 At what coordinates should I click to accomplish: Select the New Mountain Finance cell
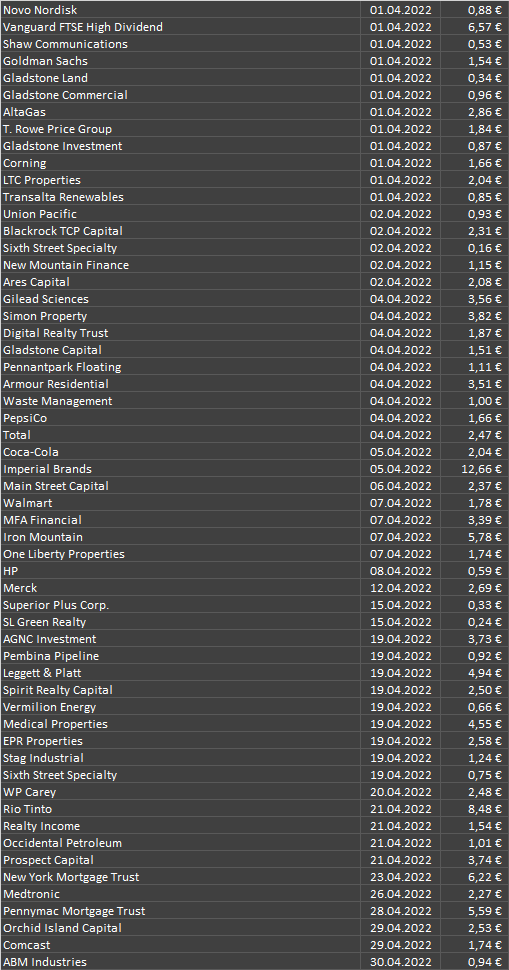(181, 265)
